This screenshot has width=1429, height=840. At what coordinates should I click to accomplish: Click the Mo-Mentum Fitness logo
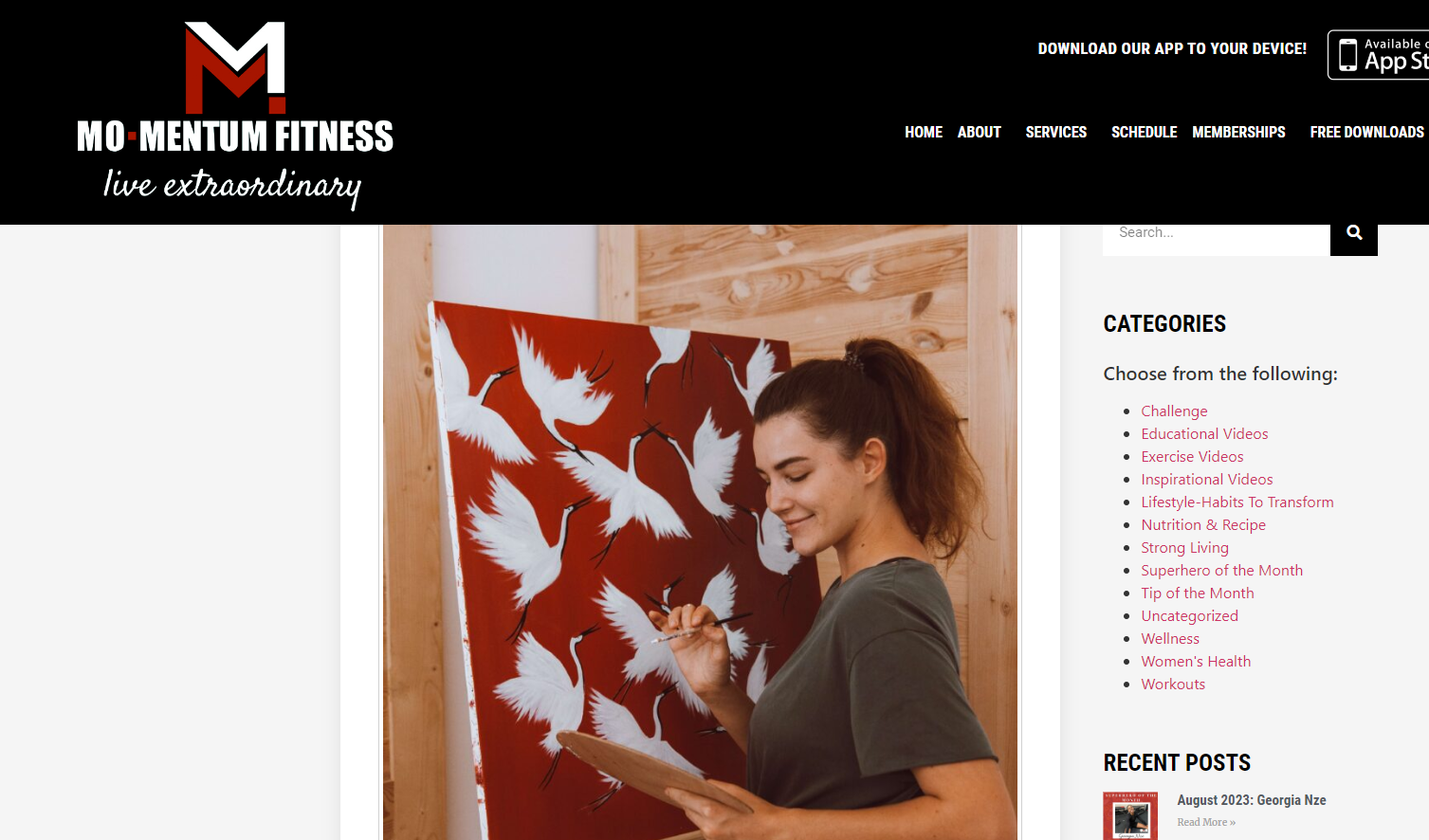point(235,115)
